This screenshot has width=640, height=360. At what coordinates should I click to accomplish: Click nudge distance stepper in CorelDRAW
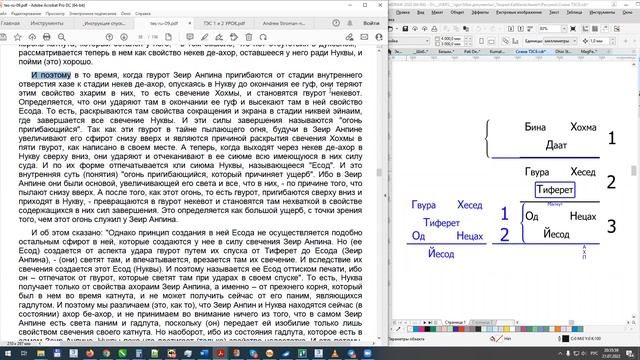click(x=613, y=41)
